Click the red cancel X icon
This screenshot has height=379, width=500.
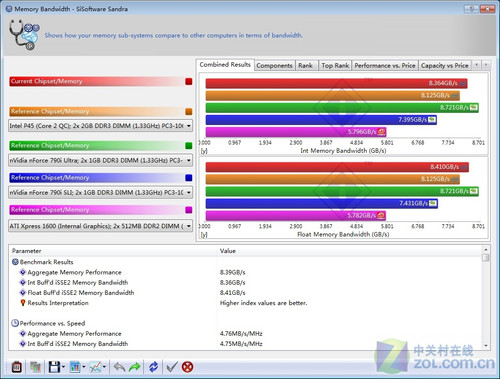pos(188,367)
